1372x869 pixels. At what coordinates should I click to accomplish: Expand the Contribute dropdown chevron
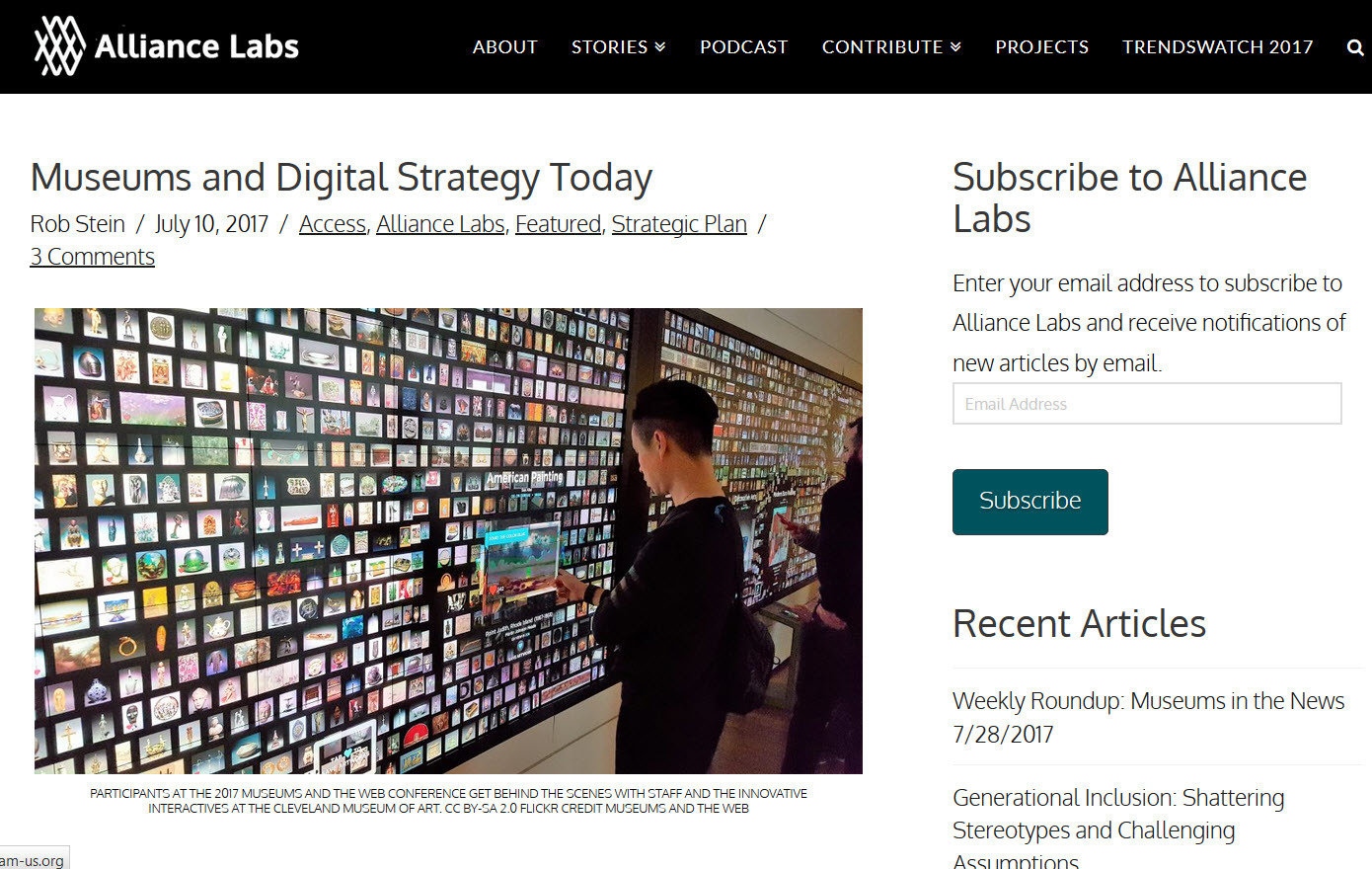point(955,47)
